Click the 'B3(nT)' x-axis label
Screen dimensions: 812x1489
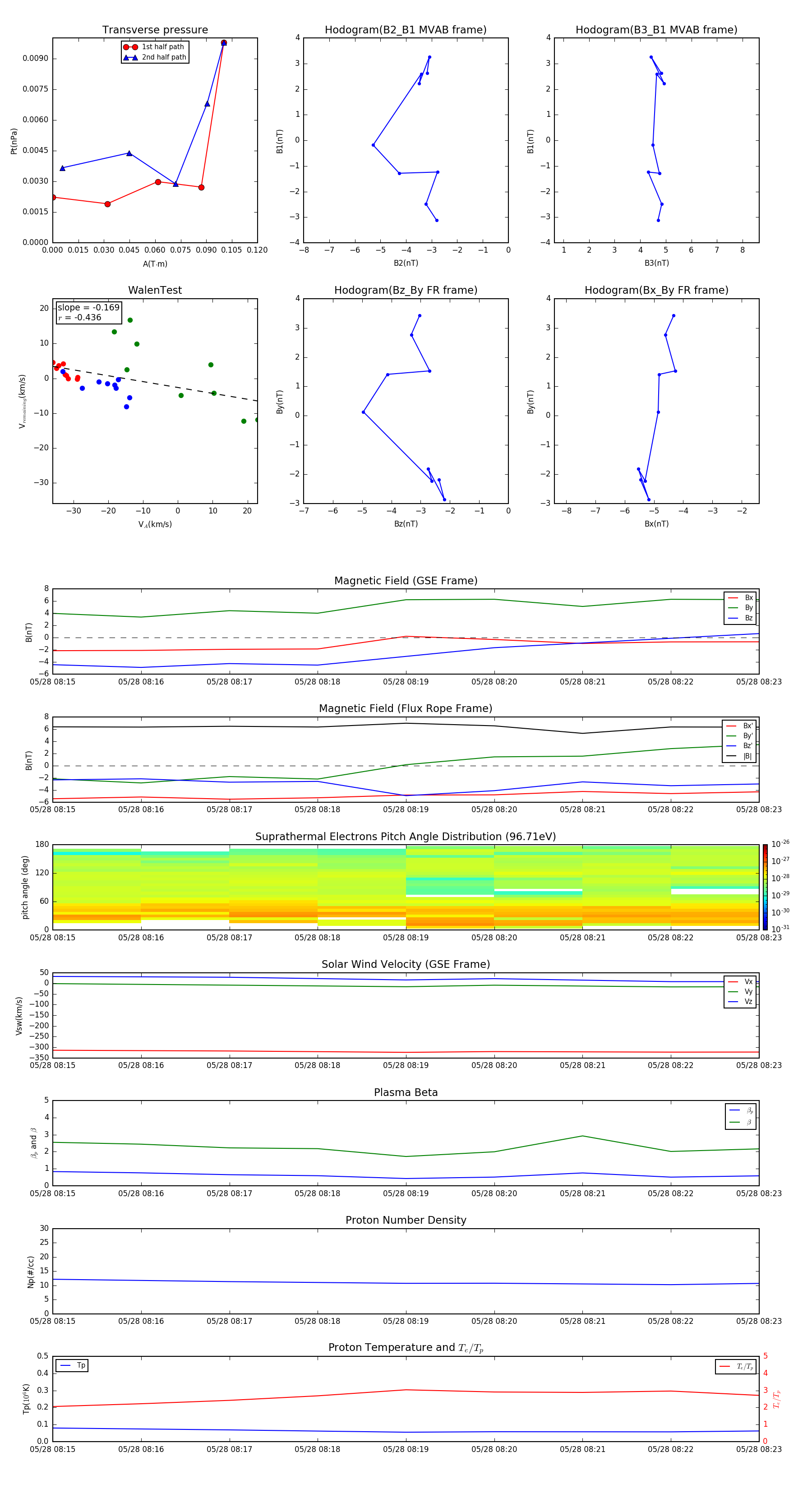[x=656, y=263]
